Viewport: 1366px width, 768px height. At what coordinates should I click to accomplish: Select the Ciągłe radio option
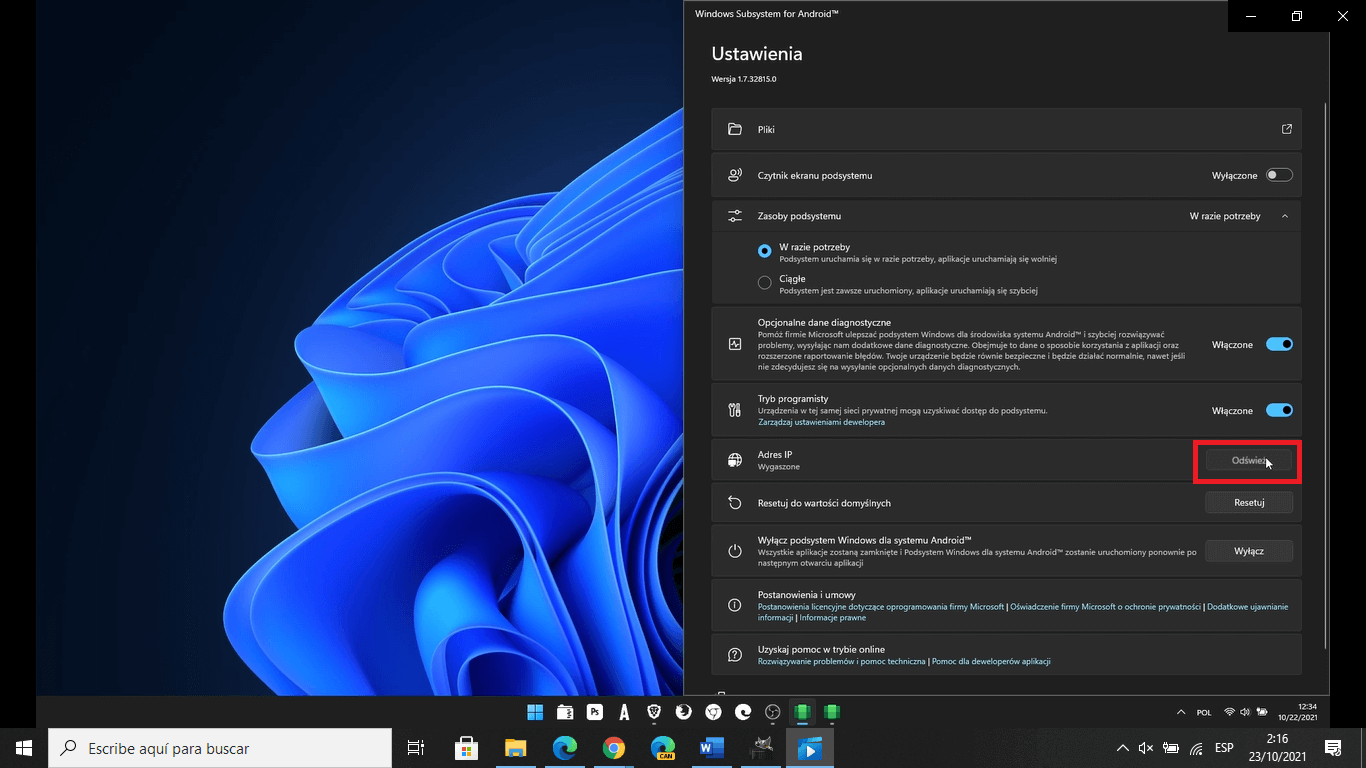[x=765, y=282]
